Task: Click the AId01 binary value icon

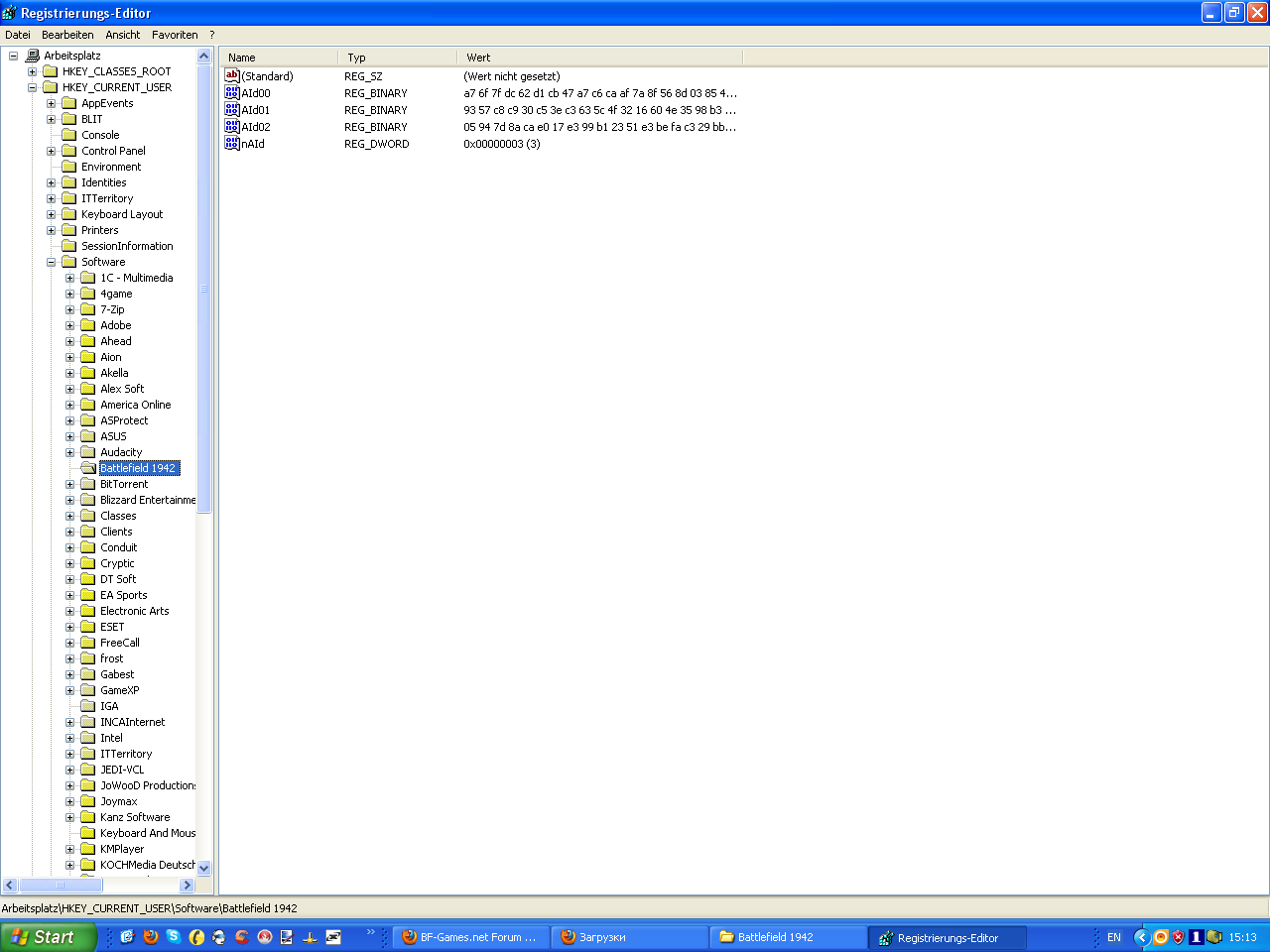Action: pyautogui.click(x=232, y=110)
